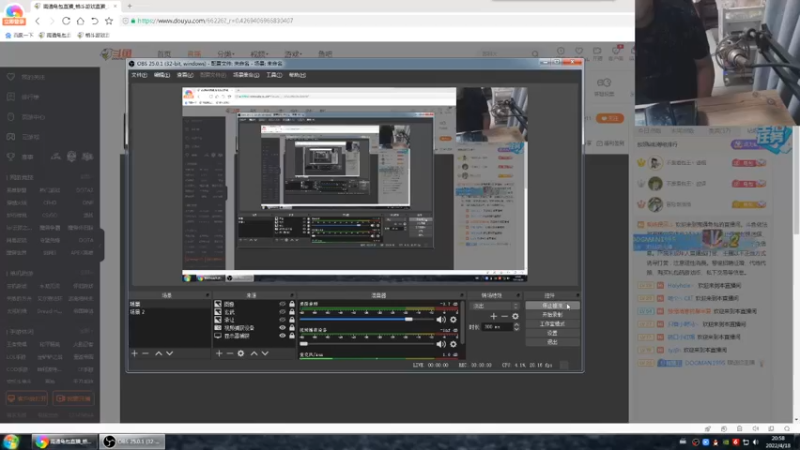The height and width of the screenshot is (450, 800).
Task: Open video capture device audio gear settings
Action: pyautogui.click(x=453, y=344)
